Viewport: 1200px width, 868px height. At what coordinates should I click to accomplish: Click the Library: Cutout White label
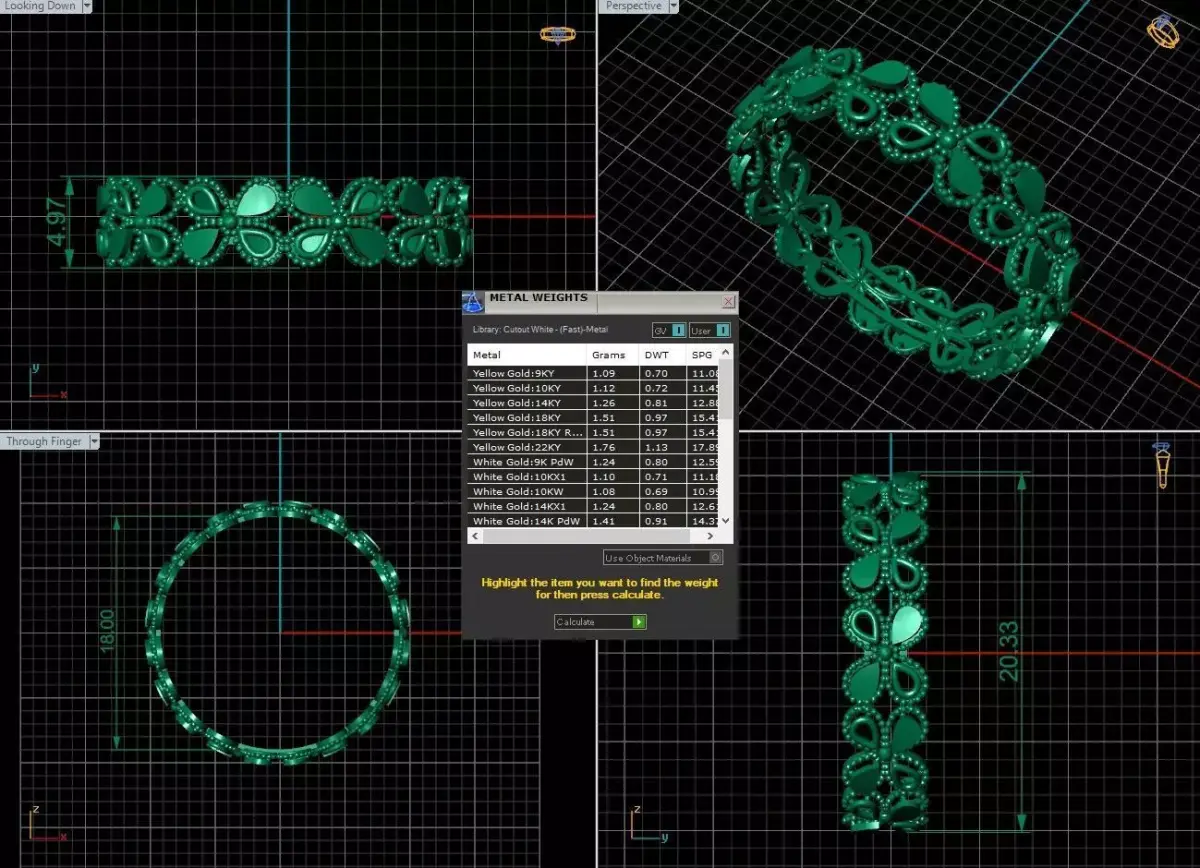point(540,329)
